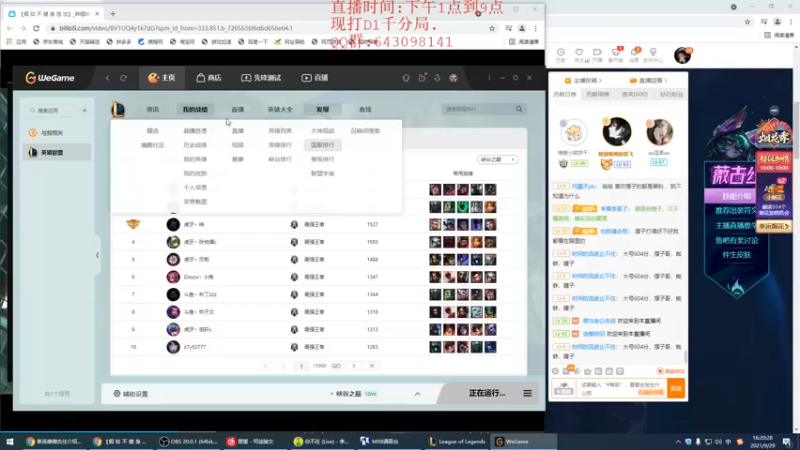Image resolution: width=800 pixels, height=450 pixels.
Task: Open 辅助设置 settings
Action: (131, 394)
